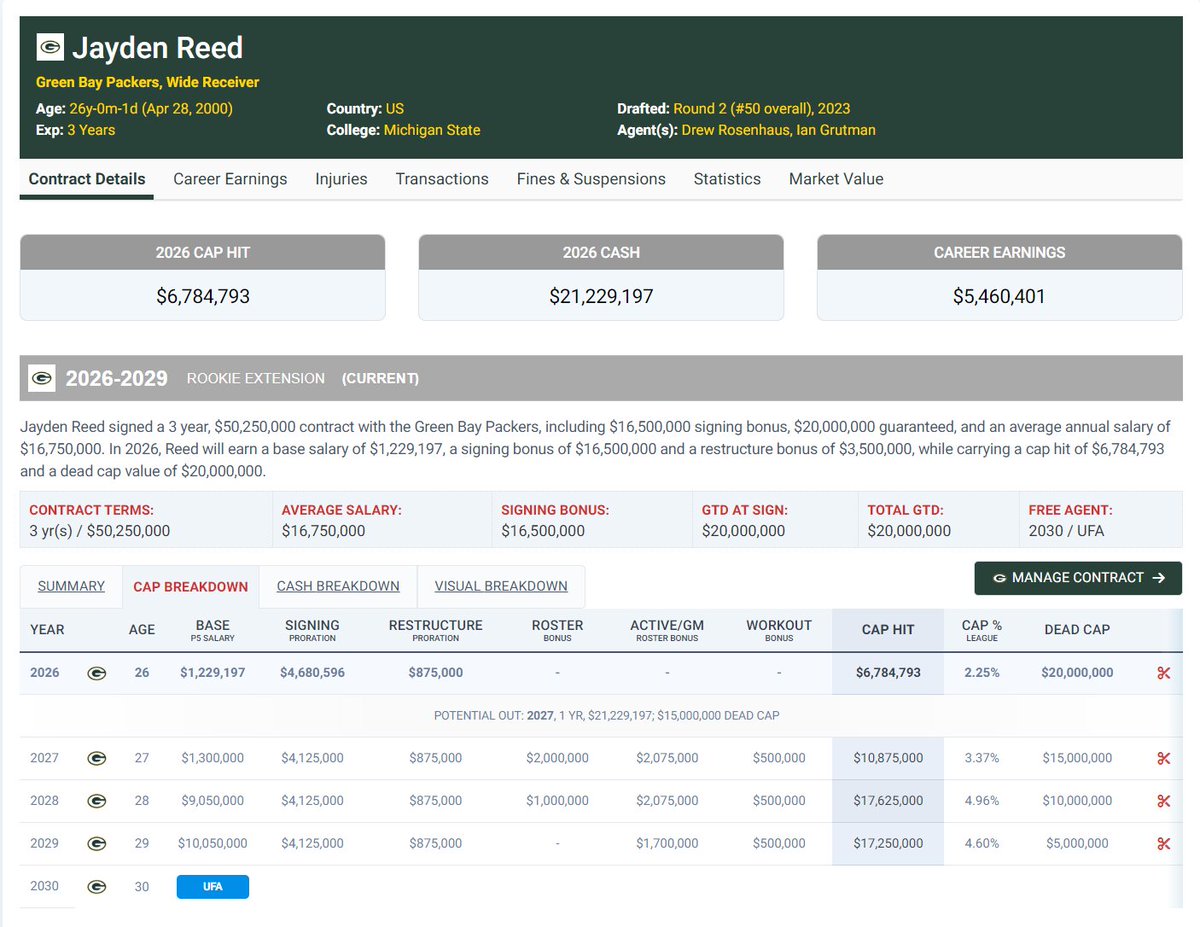This screenshot has width=1200, height=927.
Task: Click the red scissors icon for 2029
Action: point(1163,843)
